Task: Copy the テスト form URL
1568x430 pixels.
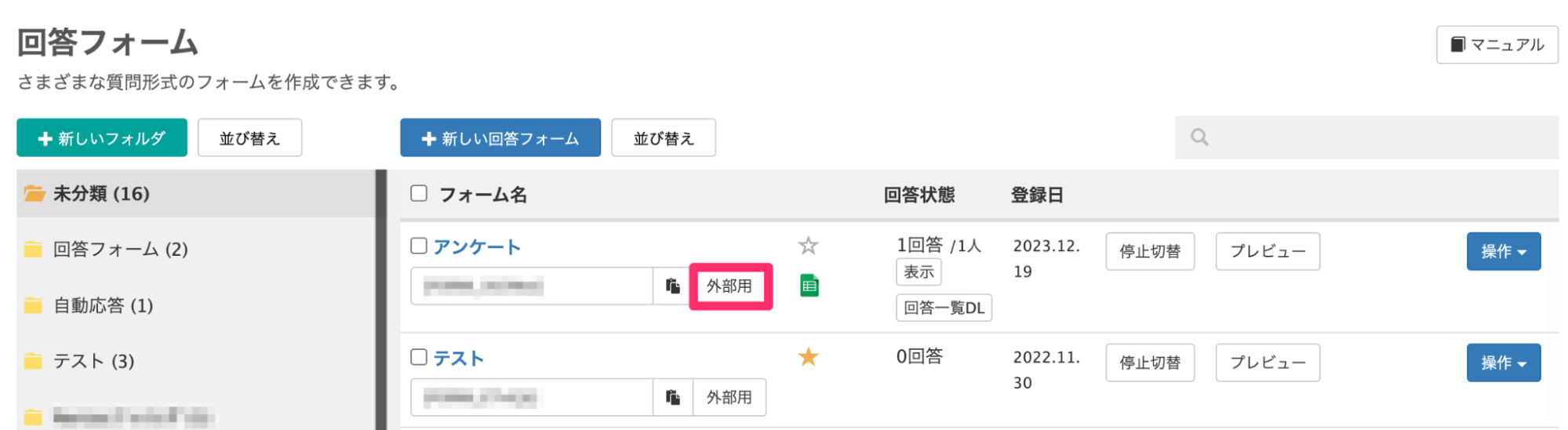Action: [x=672, y=397]
